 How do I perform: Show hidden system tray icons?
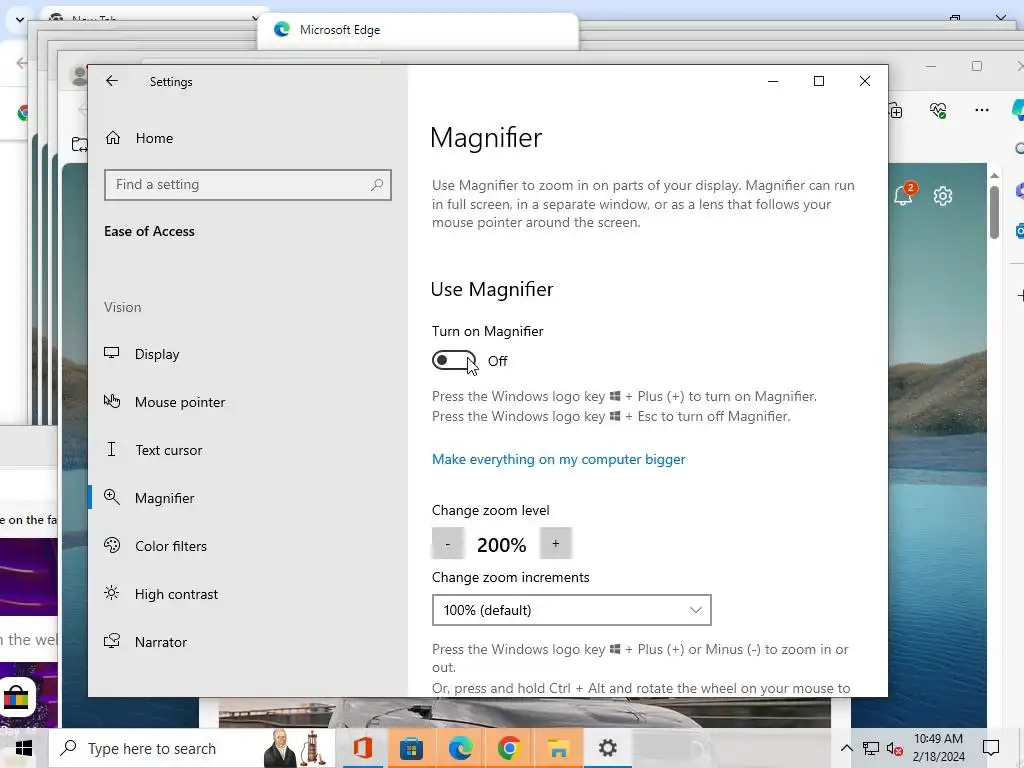pyautogui.click(x=846, y=748)
